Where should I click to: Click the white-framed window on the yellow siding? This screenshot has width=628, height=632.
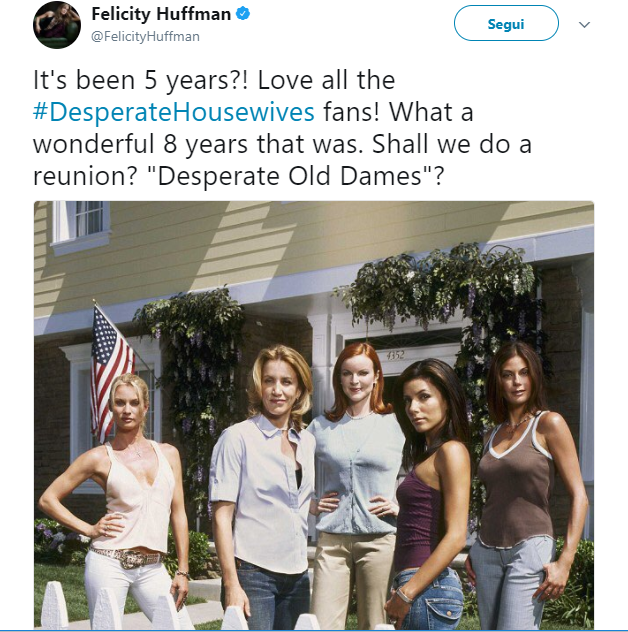(x=81, y=226)
